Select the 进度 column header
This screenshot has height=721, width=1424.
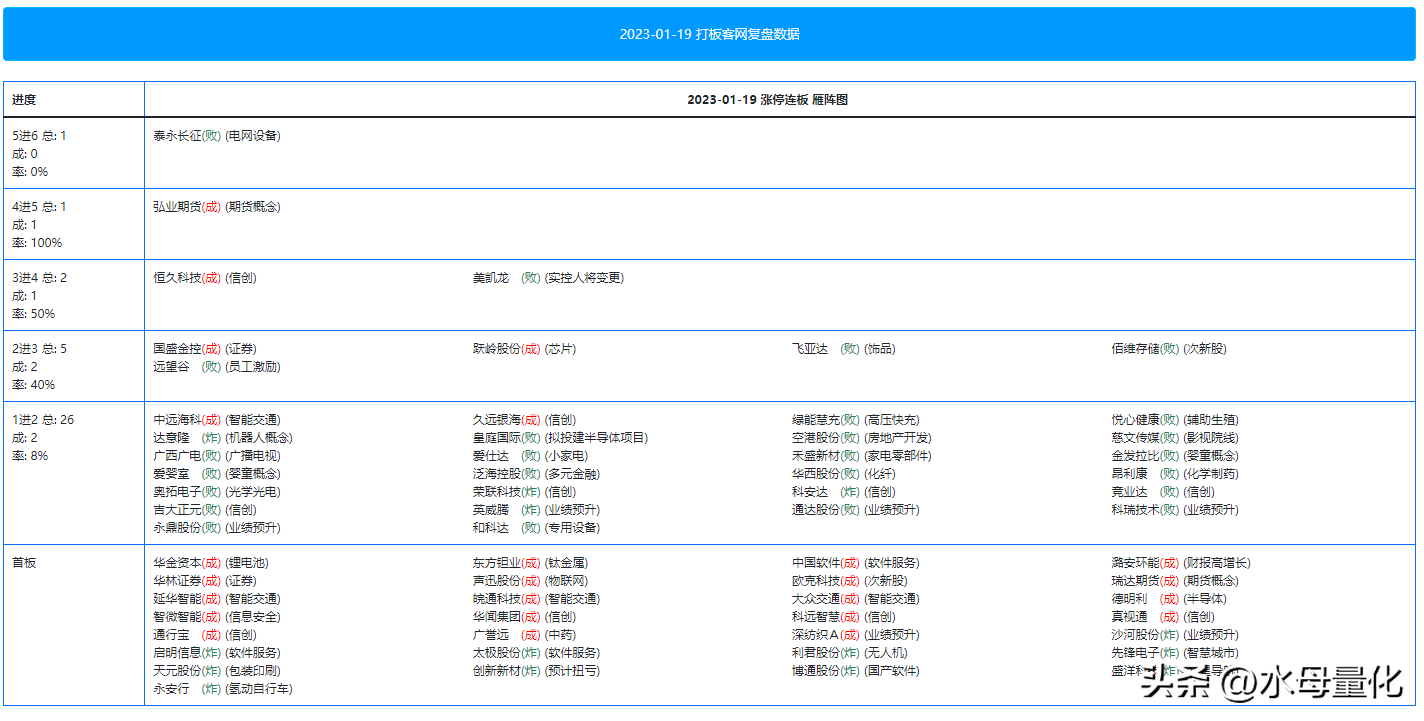tap(24, 100)
